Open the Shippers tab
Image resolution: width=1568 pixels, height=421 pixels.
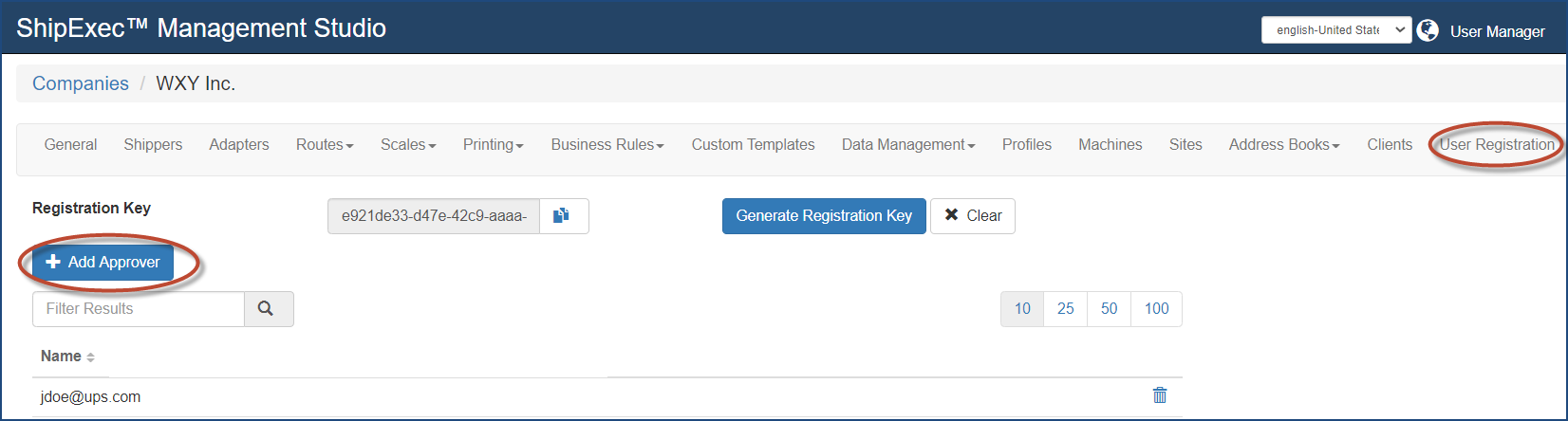(153, 145)
